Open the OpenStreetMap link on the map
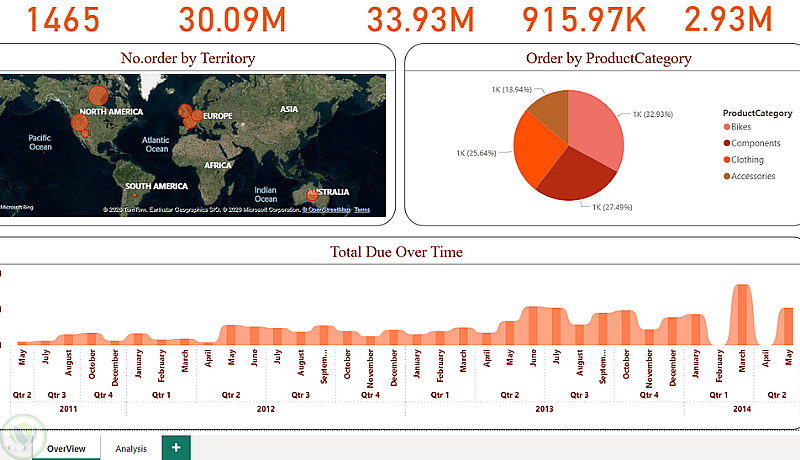Viewport: 800px width, 460px height. coord(326,210)
